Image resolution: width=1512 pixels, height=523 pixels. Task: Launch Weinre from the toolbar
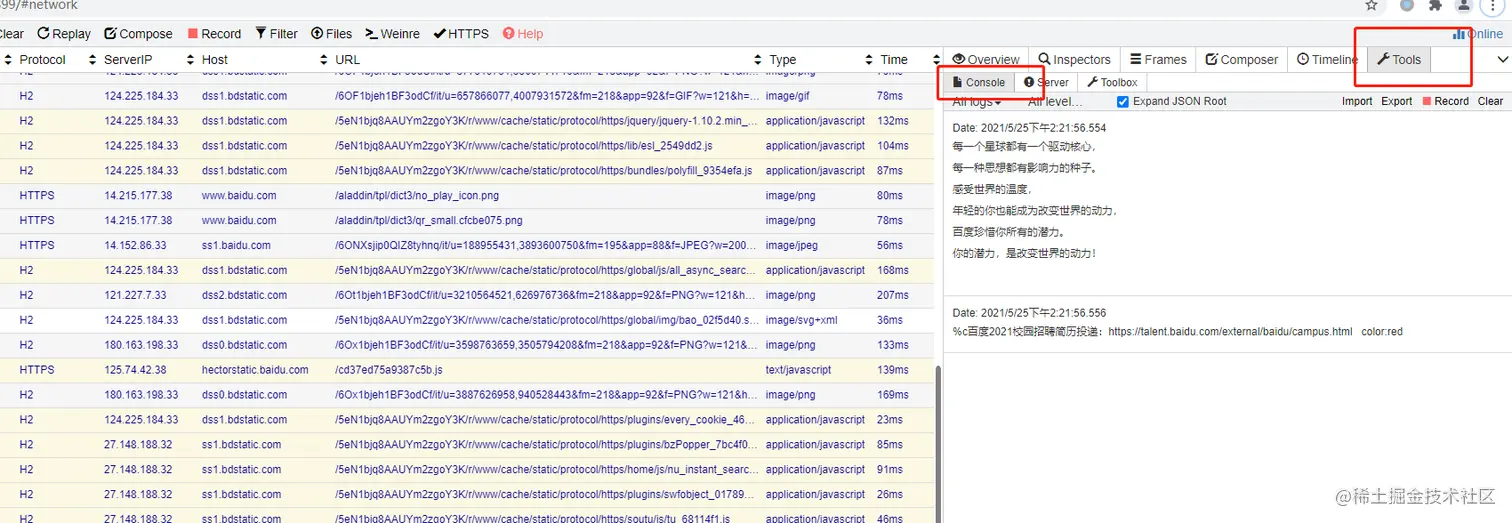(392, 34)
